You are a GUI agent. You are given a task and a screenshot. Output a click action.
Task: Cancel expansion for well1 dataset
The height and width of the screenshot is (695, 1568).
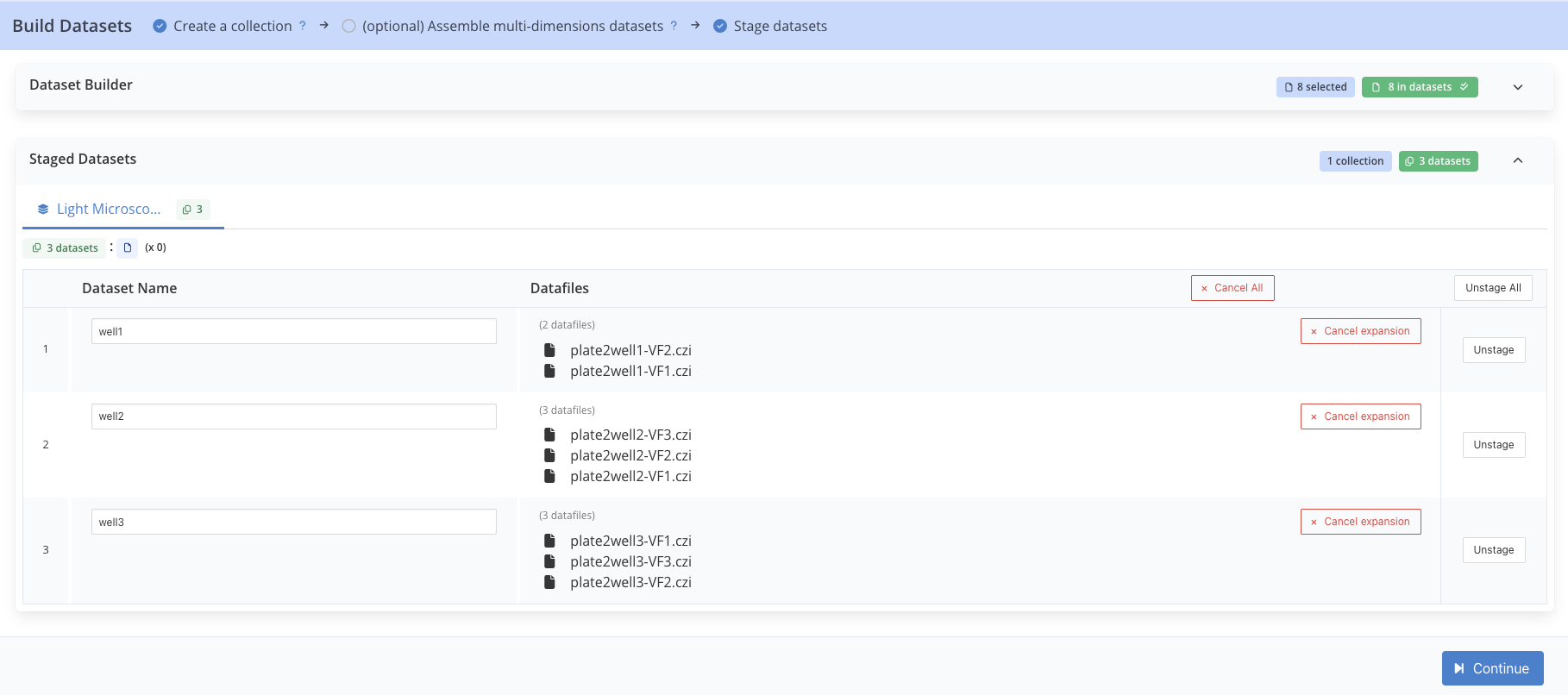click(x=1361, y=331)
